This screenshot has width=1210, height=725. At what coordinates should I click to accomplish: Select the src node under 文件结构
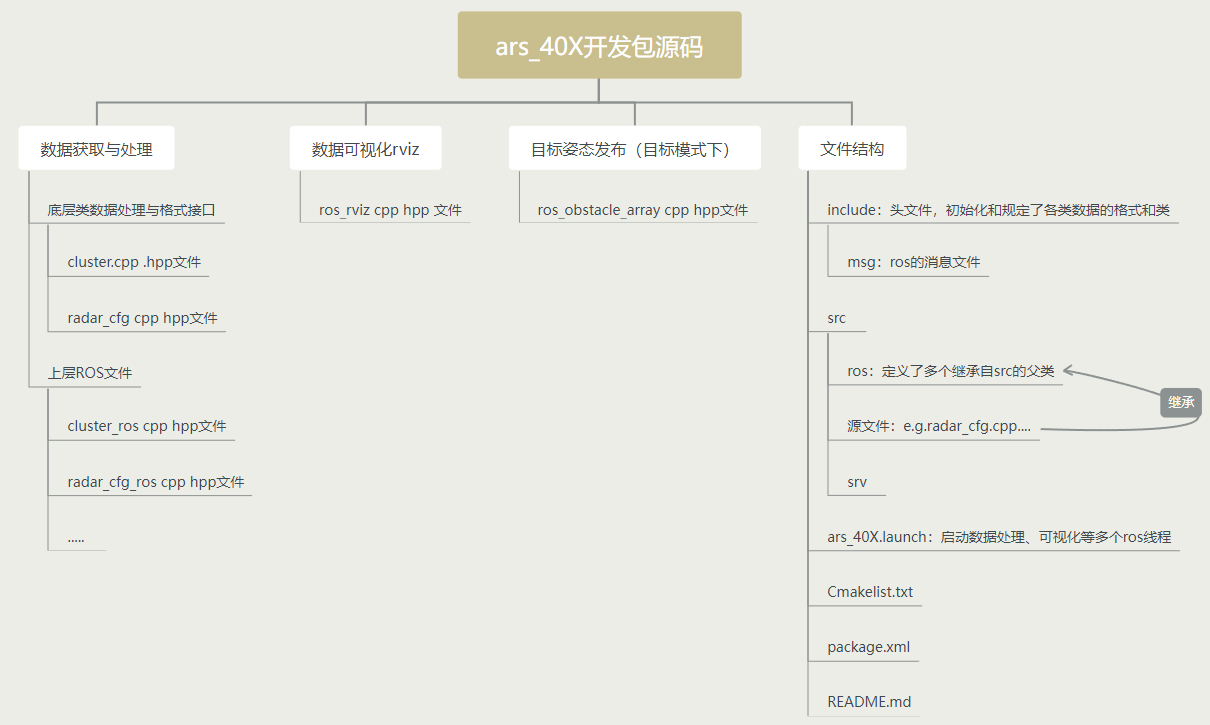click(x=836, y=317)
